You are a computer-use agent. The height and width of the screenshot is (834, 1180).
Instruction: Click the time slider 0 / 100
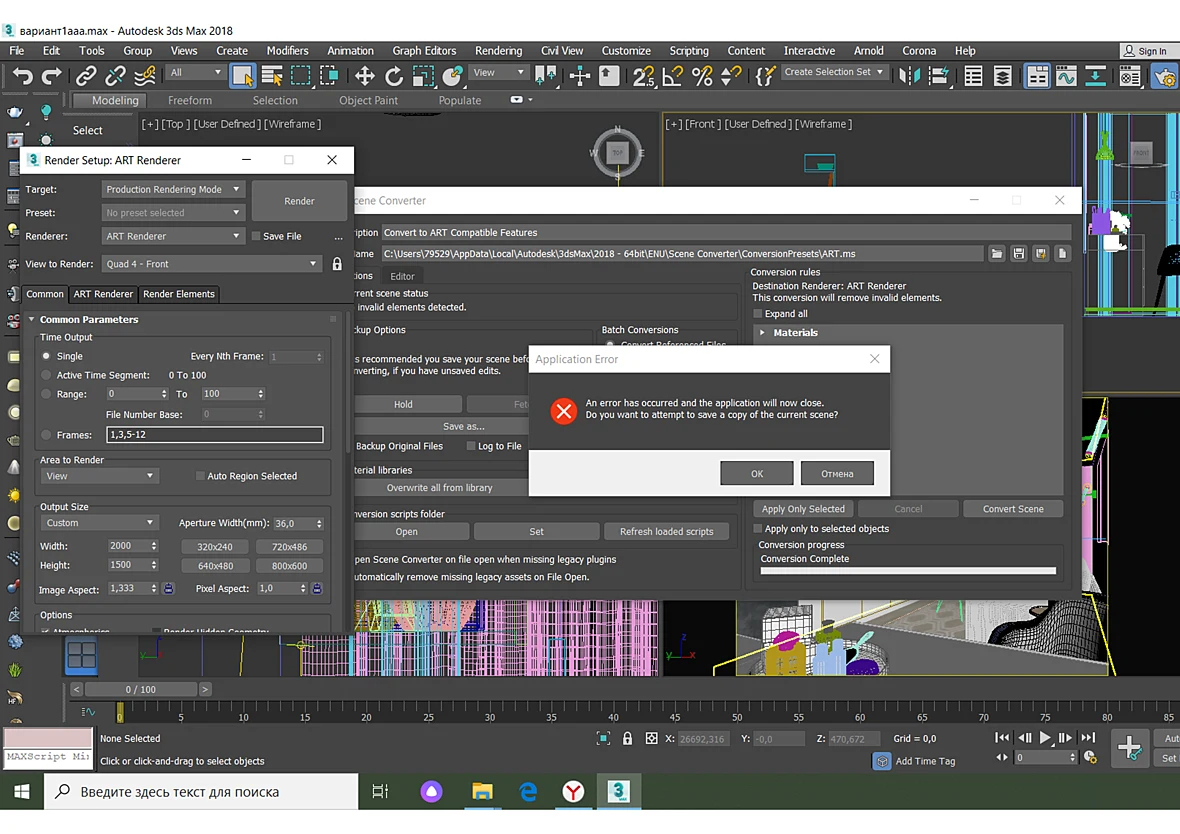[141, 689]
